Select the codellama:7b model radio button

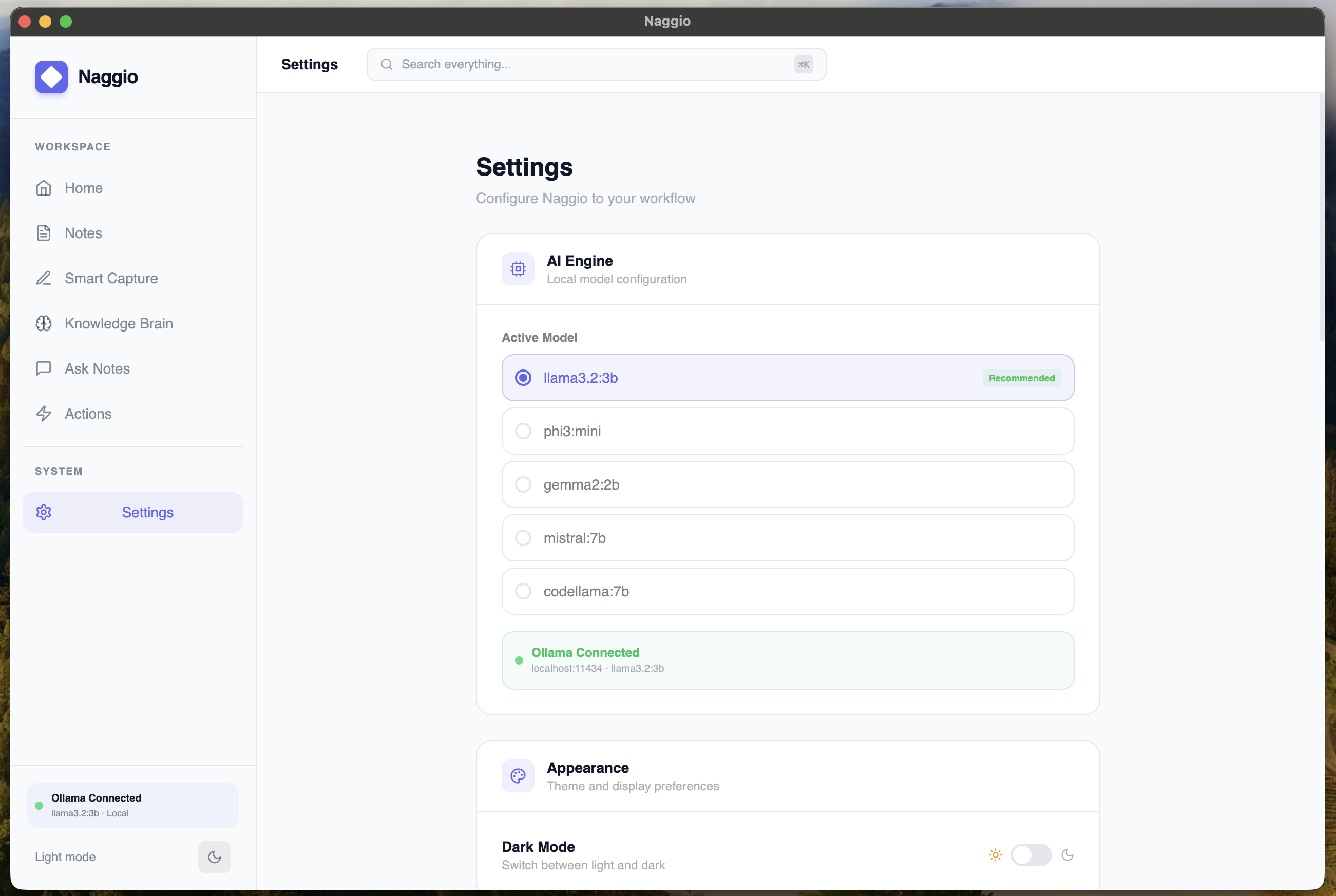523,591
